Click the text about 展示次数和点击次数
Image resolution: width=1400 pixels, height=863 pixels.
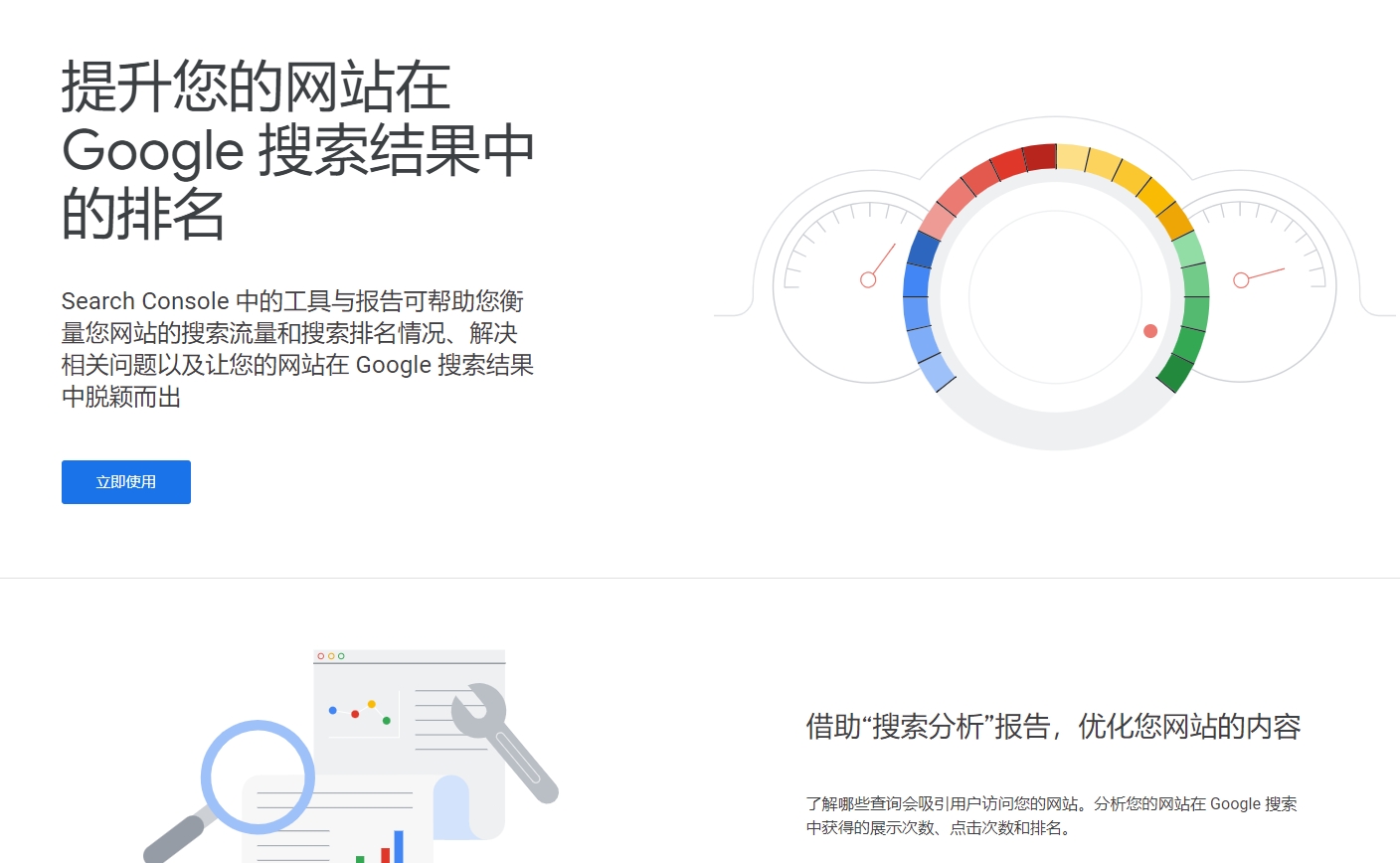pyautogui.click(x=1054, y=815)
